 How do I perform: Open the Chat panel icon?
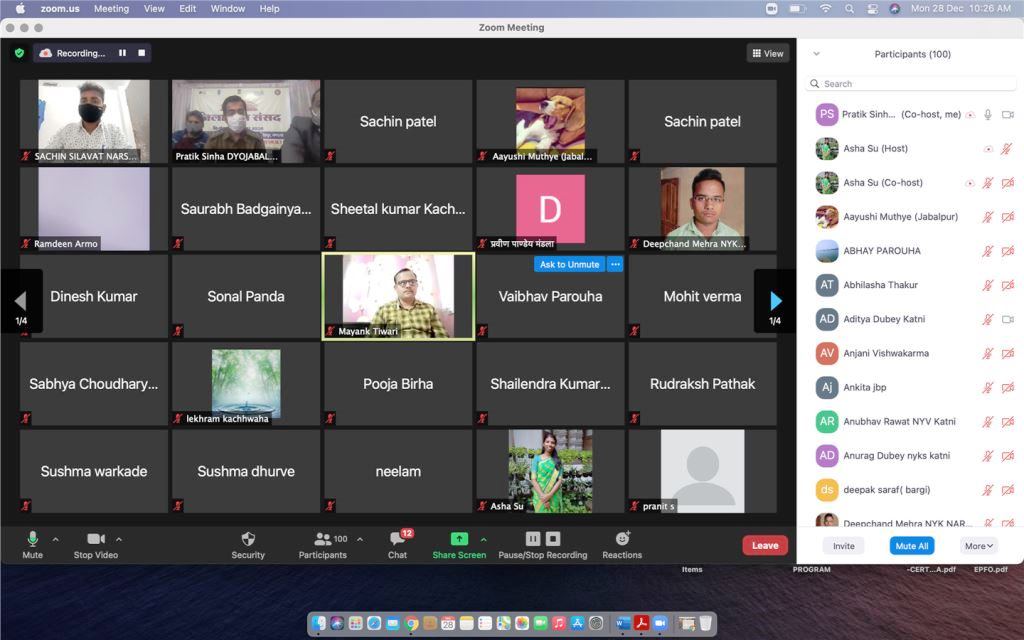[398, 539]
